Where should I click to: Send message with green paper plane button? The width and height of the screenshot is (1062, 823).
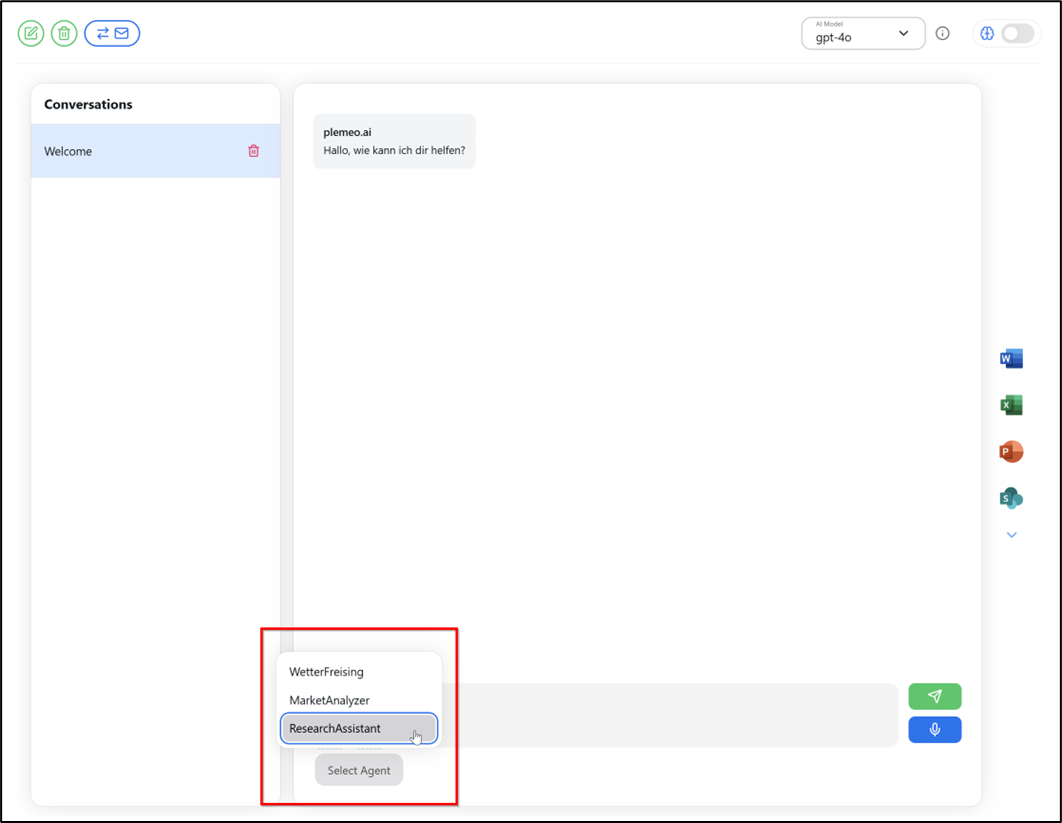[934, 696]
